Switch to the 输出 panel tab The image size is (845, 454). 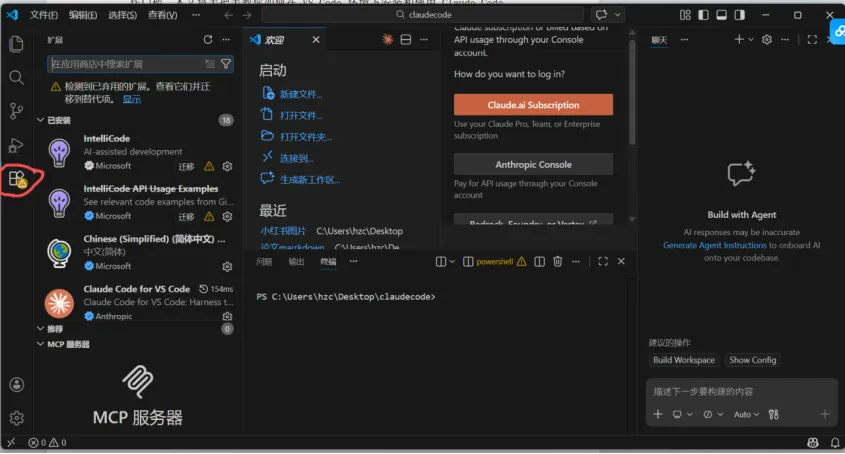(x=296, y=262)
